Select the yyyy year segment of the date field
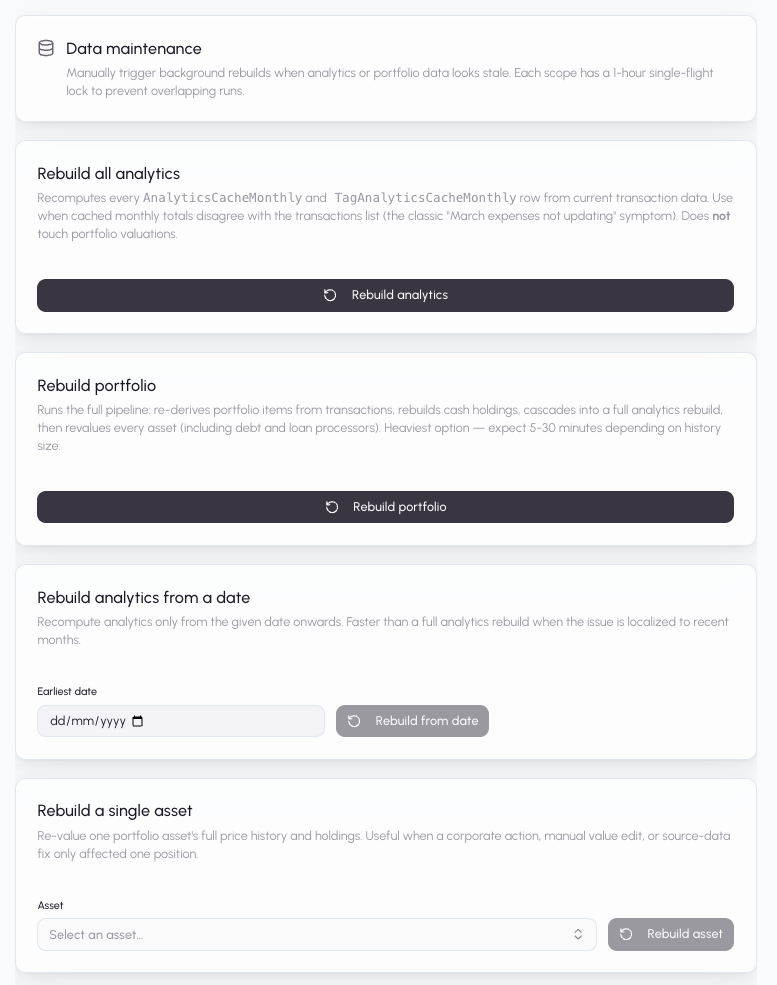 coord(111,721)
